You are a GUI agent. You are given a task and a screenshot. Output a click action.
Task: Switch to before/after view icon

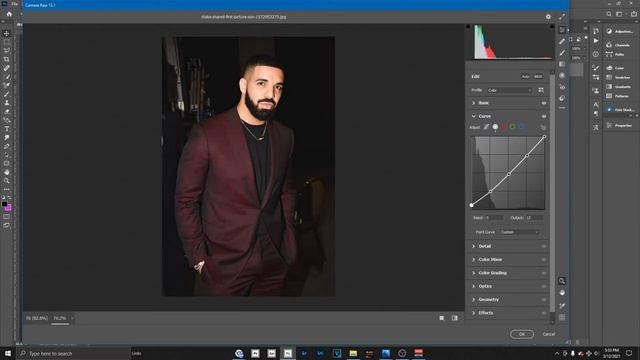click(x=455, y=318)
